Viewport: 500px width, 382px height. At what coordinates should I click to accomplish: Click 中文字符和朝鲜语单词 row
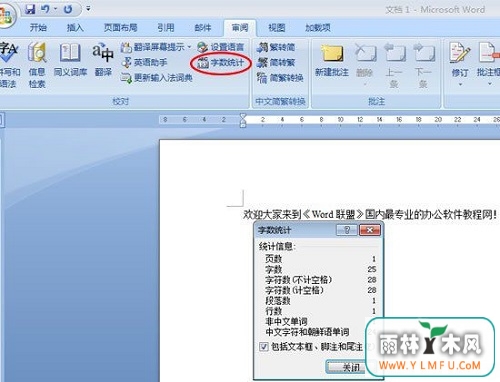coord(321,332)
